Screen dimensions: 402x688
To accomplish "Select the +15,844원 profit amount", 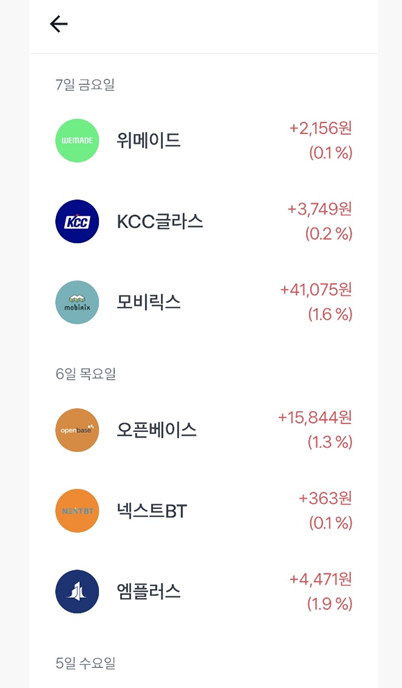I will click(x=315, y=417).
